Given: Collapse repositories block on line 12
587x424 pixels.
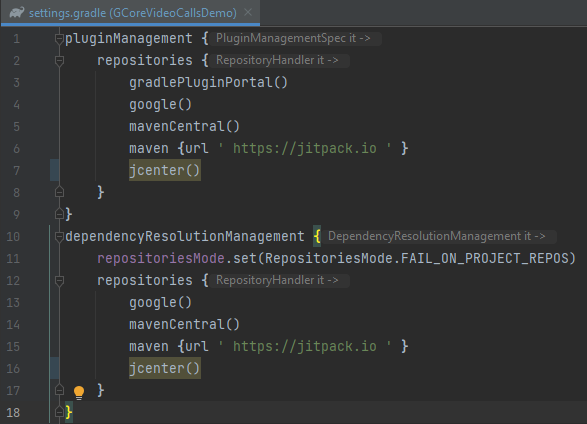Looking at the screenshot, I should pos(59,280).
